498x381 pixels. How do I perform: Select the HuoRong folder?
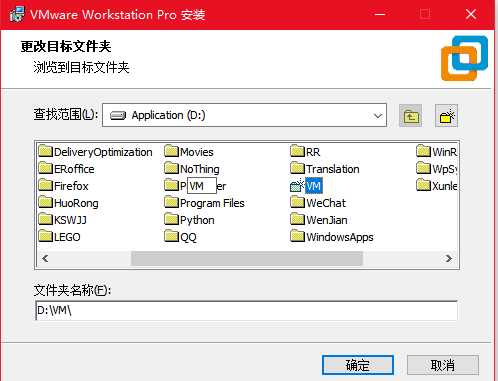pos(68,203)
